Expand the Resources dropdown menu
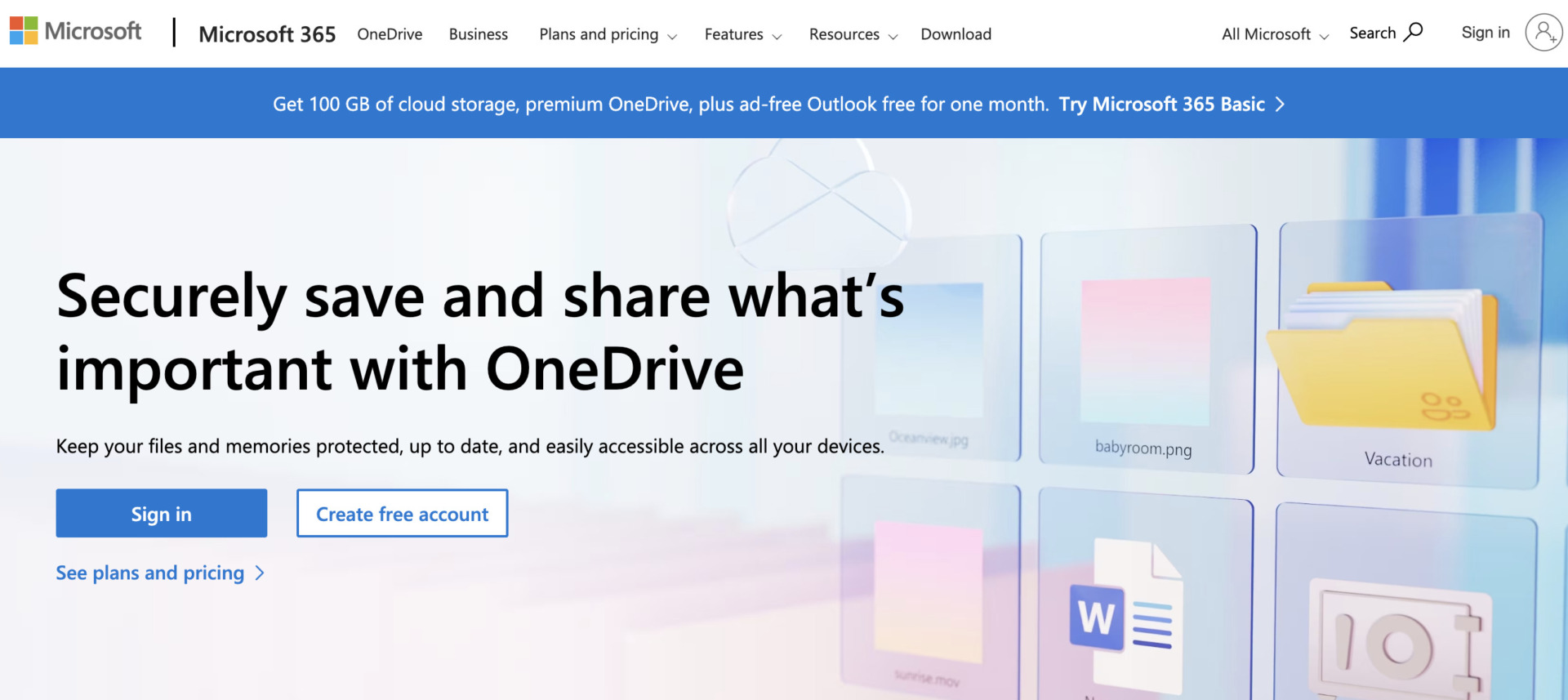 tap(853, 34)
